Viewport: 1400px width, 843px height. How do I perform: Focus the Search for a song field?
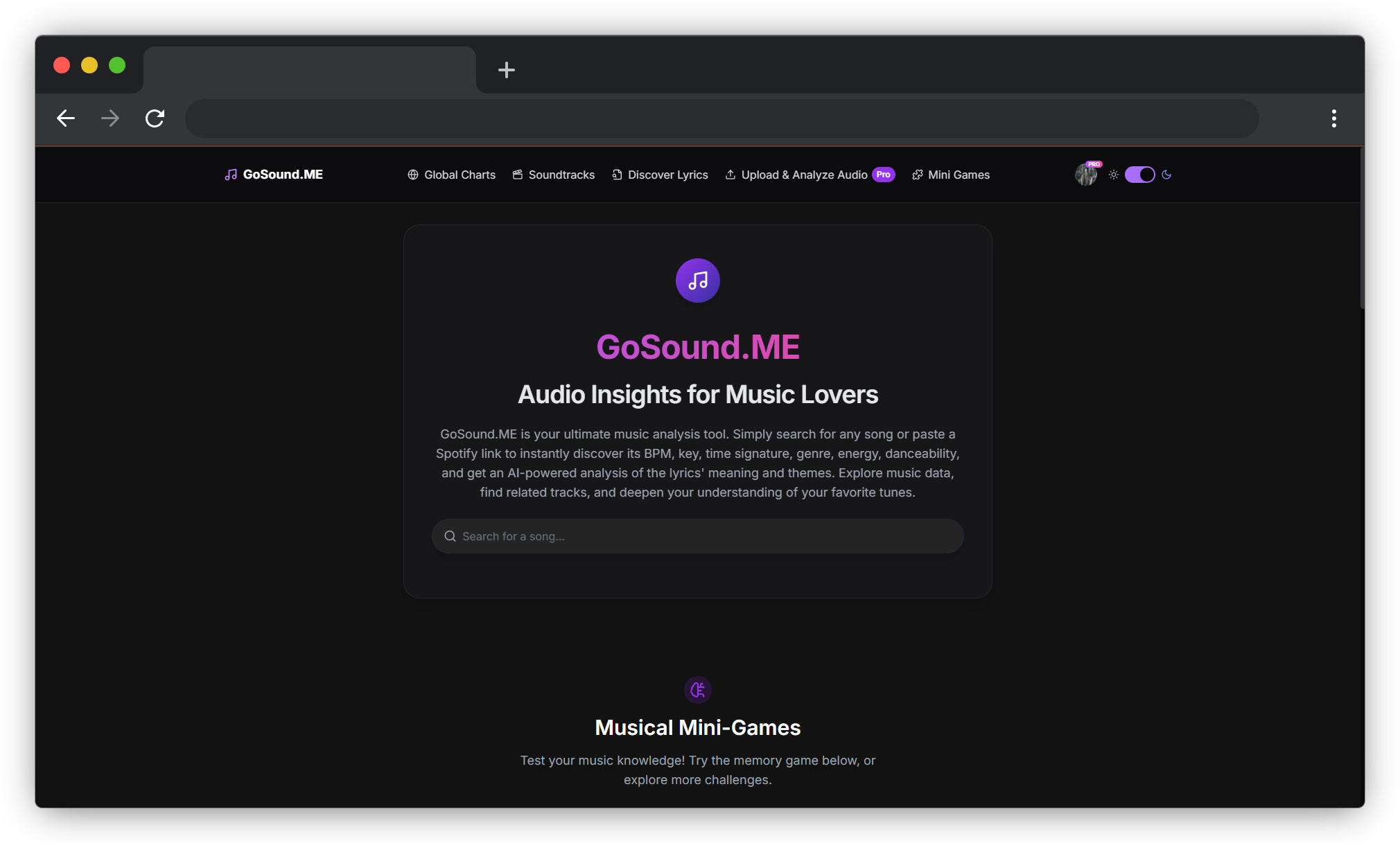point(707,536)
